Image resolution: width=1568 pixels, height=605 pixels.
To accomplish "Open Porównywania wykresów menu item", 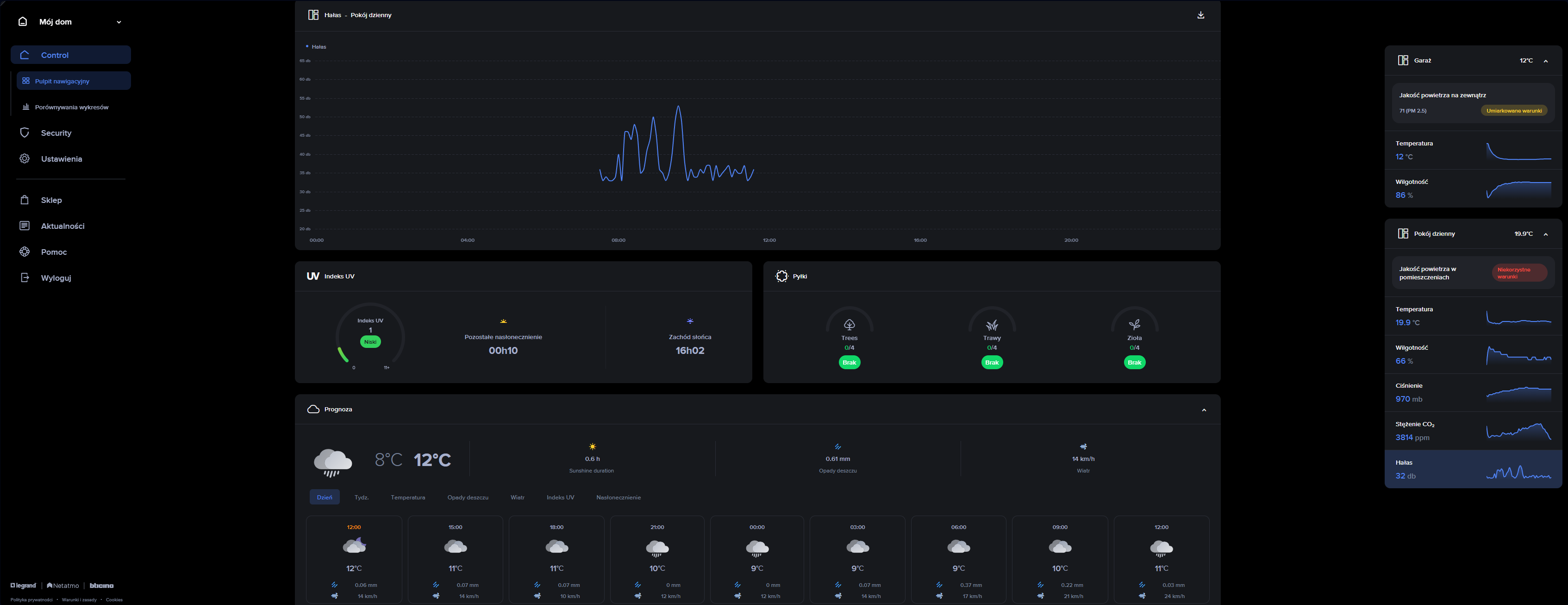I will click(x=71, y=107).
